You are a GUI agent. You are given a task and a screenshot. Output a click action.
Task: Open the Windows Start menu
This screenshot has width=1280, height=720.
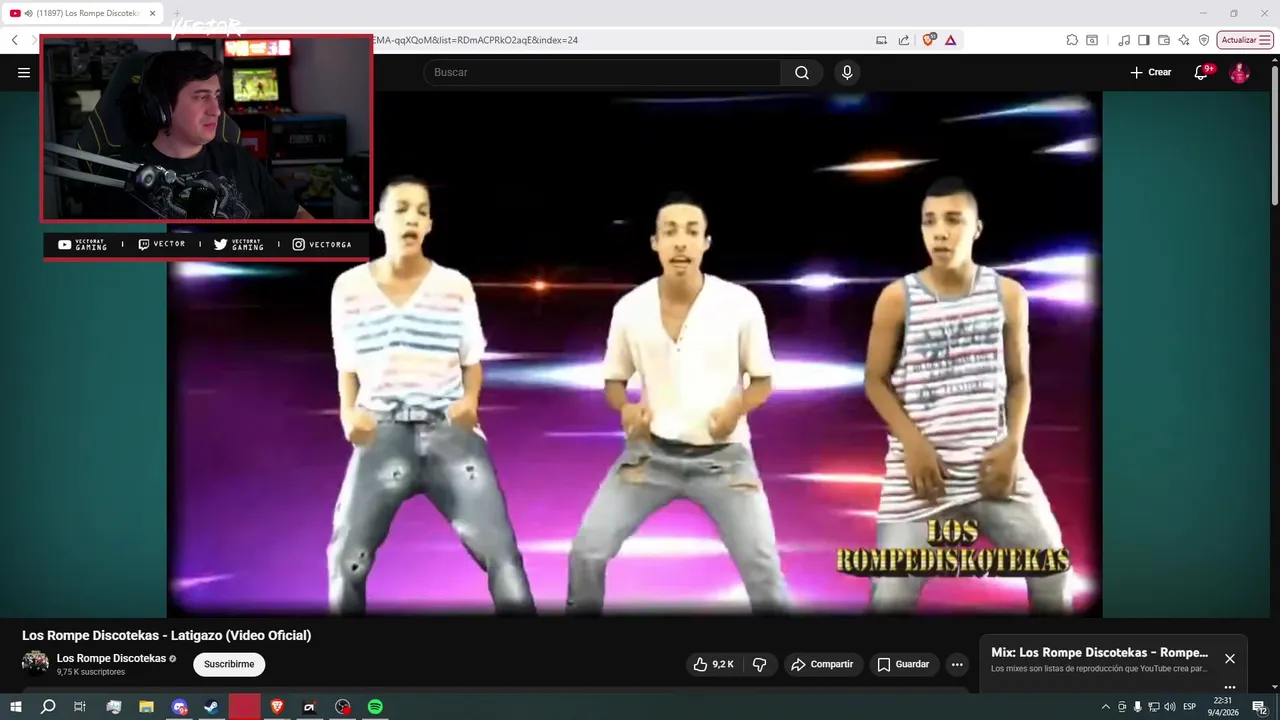coord(15,707)
